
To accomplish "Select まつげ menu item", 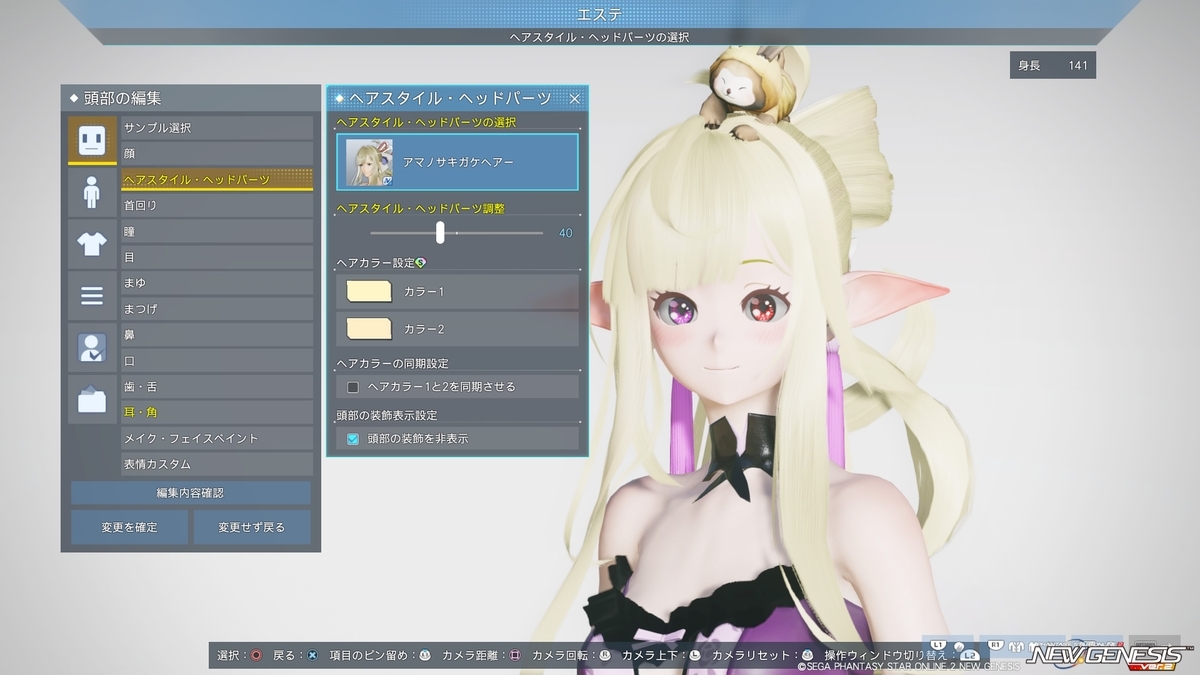I will pyautogui.click(x=217, y=309).
